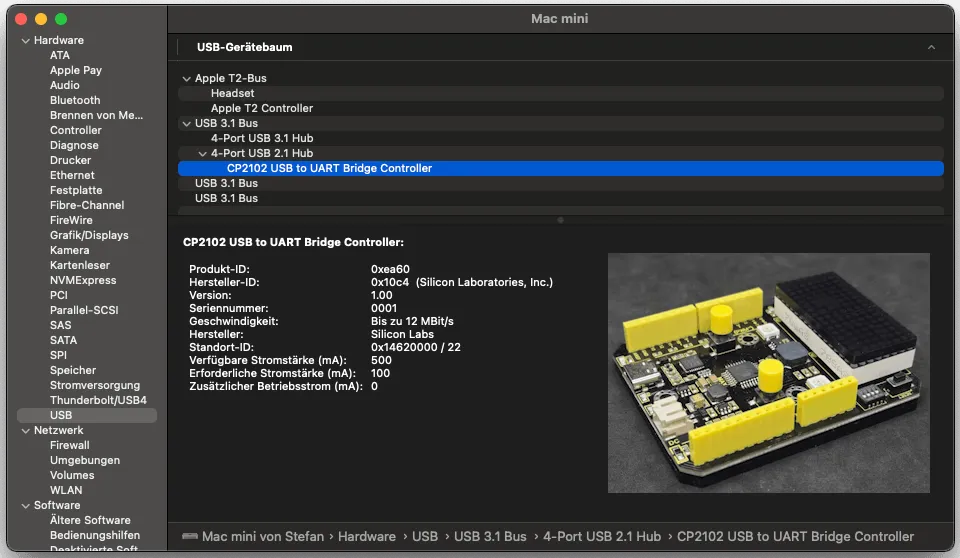Open Ethernet in the sidebar
960x558 pixels.
click(x=72, y=175)
